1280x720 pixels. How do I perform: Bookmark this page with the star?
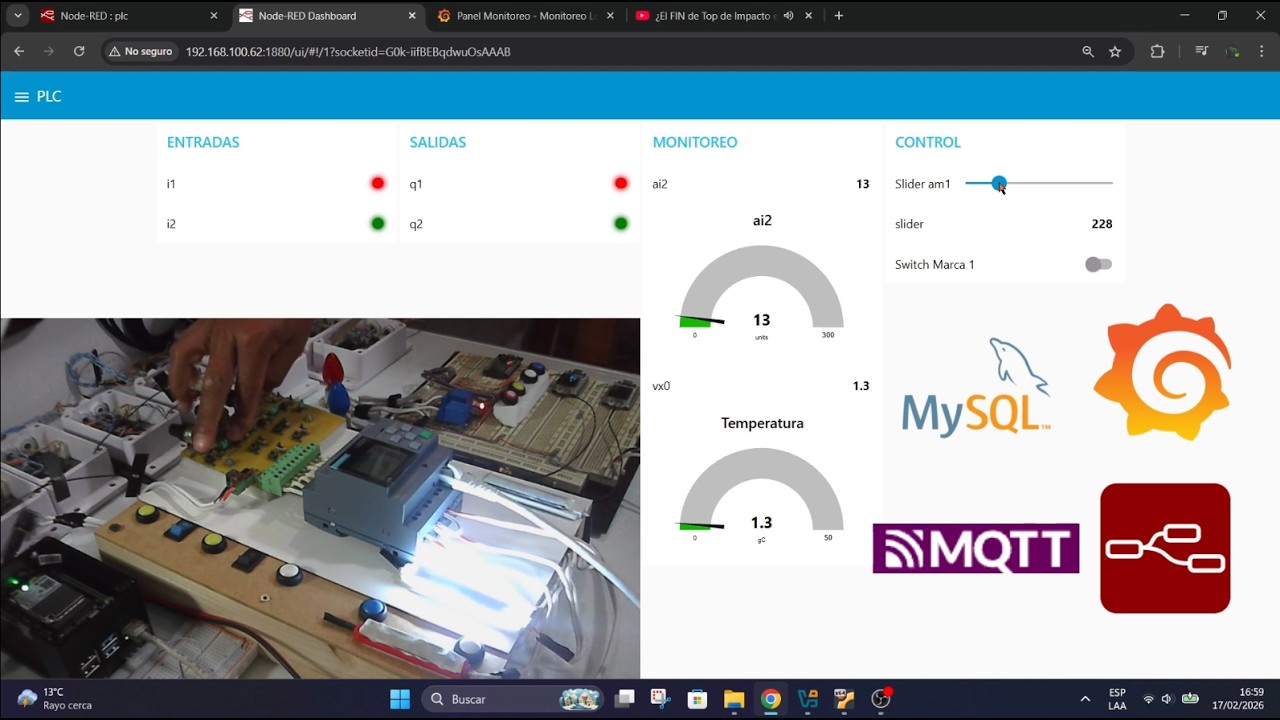pyautogui.click(x=1115, y=51)
